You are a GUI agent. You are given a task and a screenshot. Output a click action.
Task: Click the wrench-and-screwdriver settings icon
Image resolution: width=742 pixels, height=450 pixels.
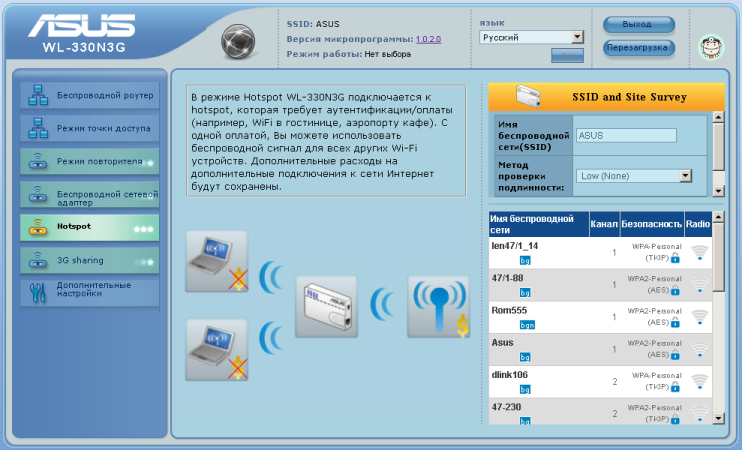point(37,292)
